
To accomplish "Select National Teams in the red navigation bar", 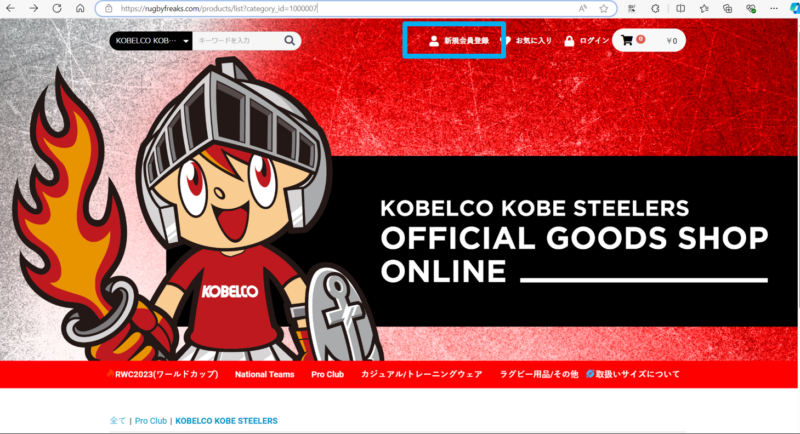I will [264, 374].
